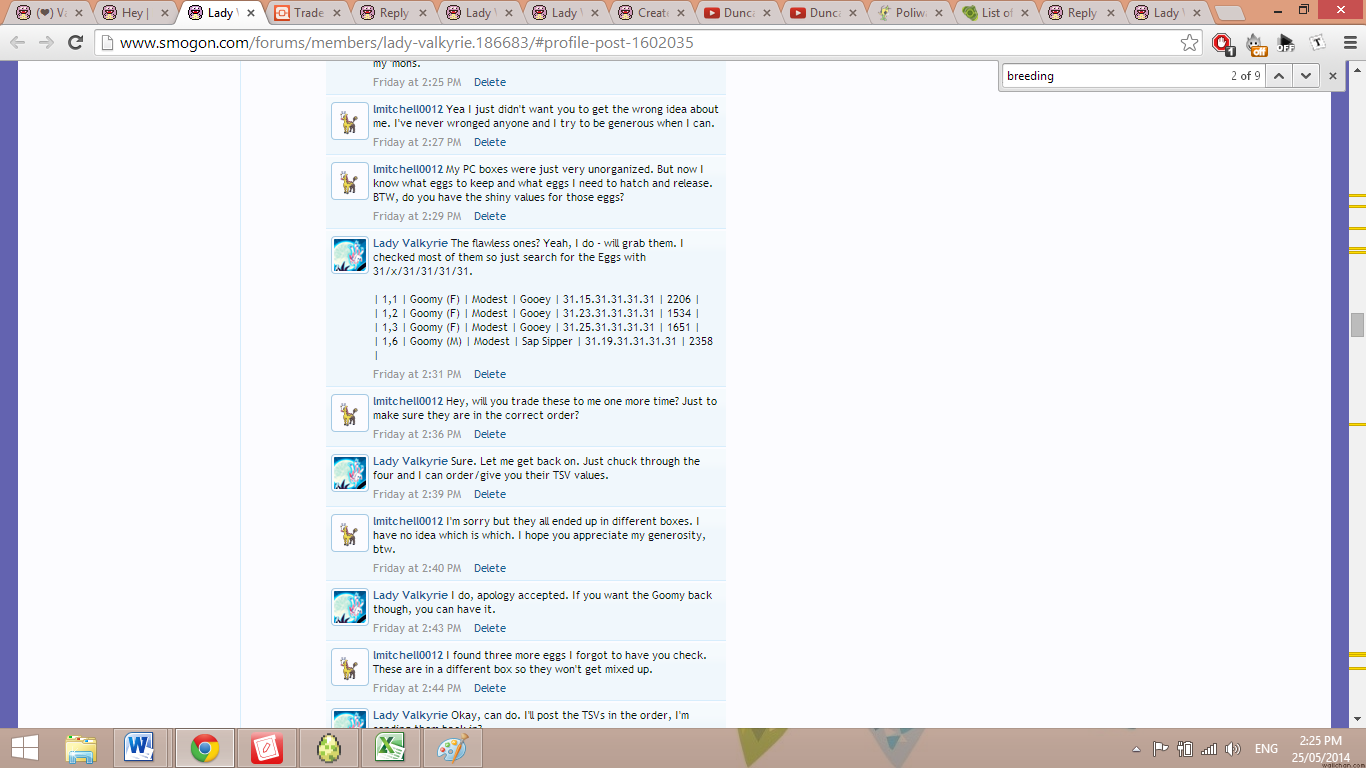Click the Chrome icon in the taskbar
The image size is (1366, 768).
click(205, 748)
